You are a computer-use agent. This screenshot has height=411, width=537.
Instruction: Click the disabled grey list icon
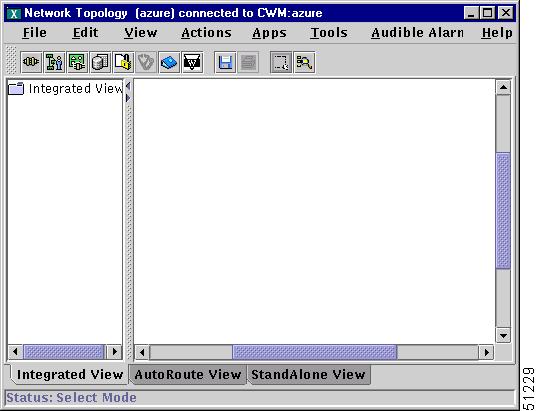[x=248, y=62]
